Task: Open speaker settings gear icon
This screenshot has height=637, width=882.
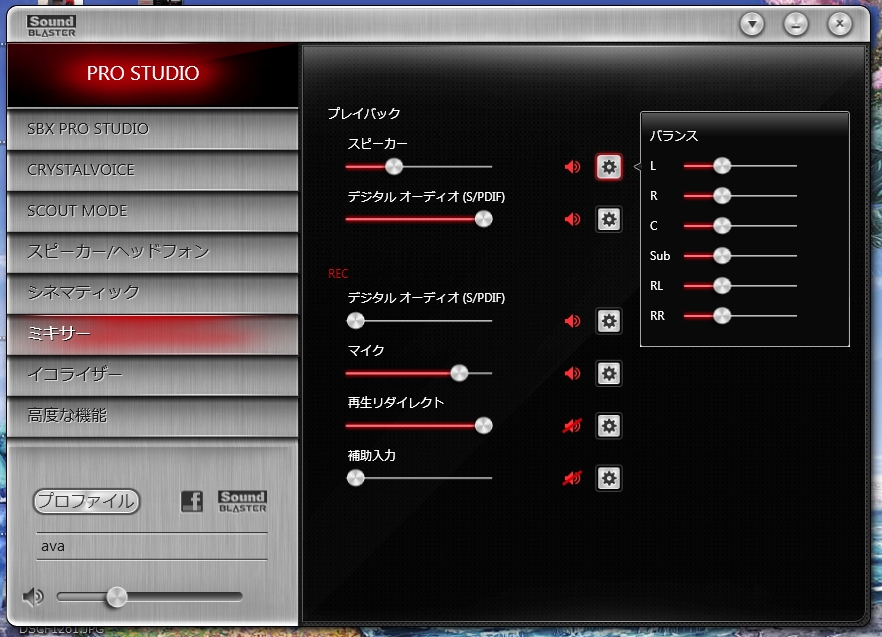Action: pos(609,167)
